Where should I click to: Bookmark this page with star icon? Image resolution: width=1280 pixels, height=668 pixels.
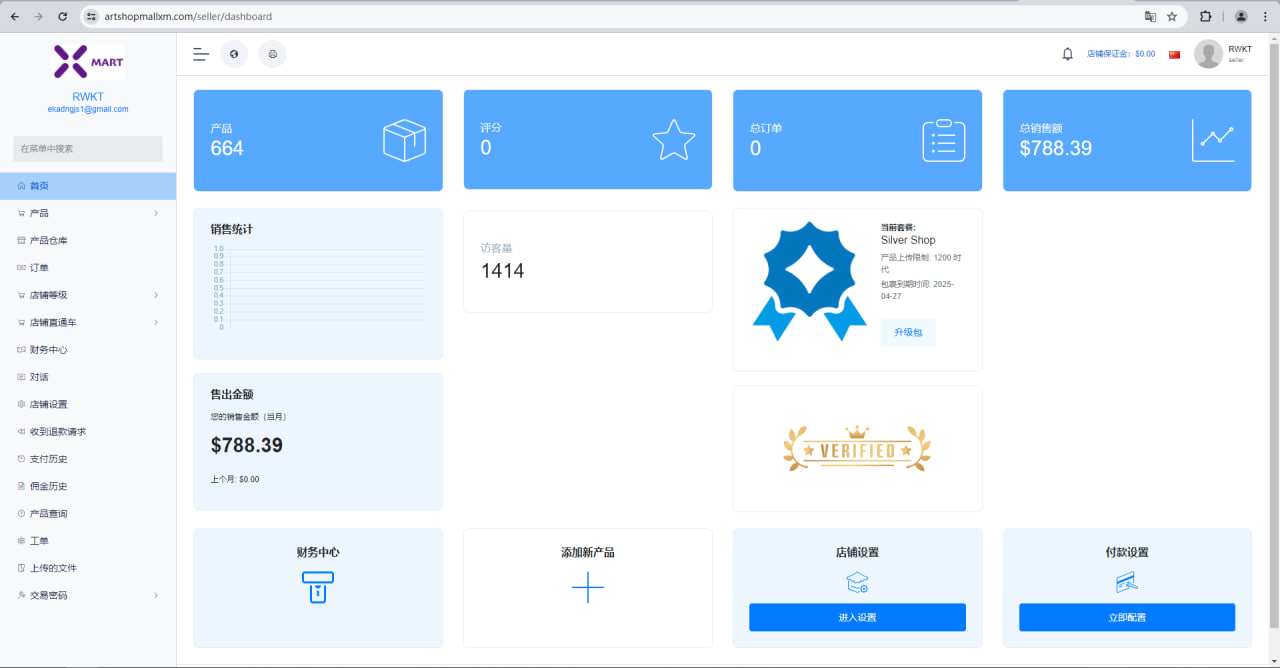pyautogui.click(x=1172, y=17)
